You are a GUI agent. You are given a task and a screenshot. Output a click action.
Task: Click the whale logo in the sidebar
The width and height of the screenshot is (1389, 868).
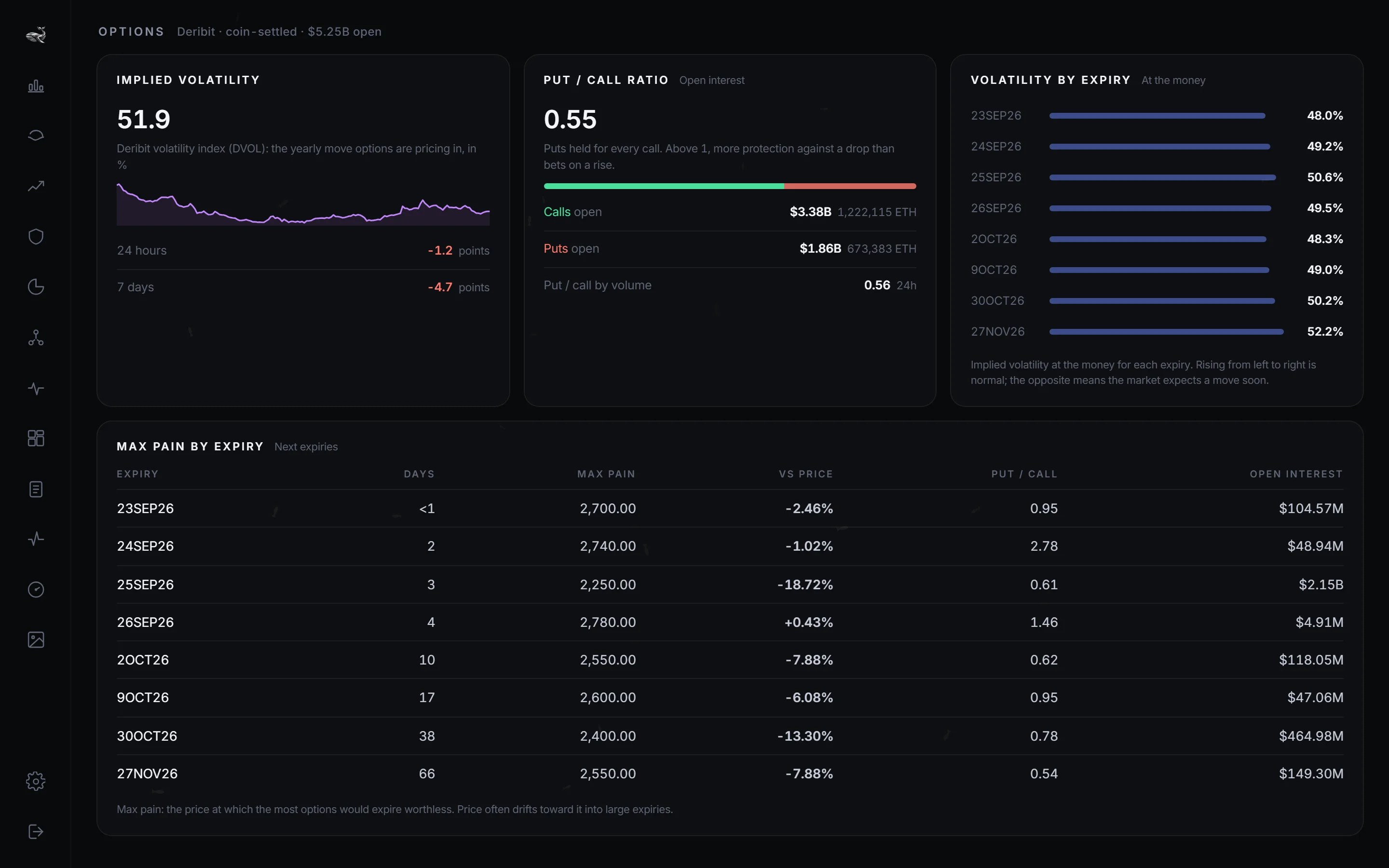tap(36, 35)
